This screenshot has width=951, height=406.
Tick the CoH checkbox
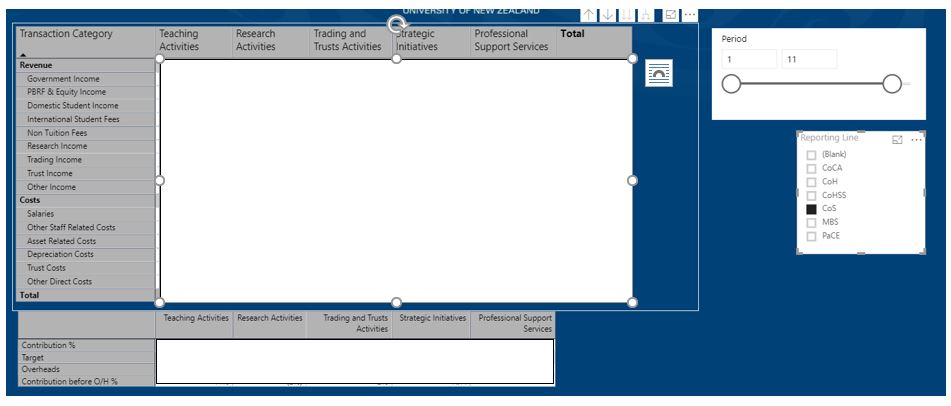[811, 182]
